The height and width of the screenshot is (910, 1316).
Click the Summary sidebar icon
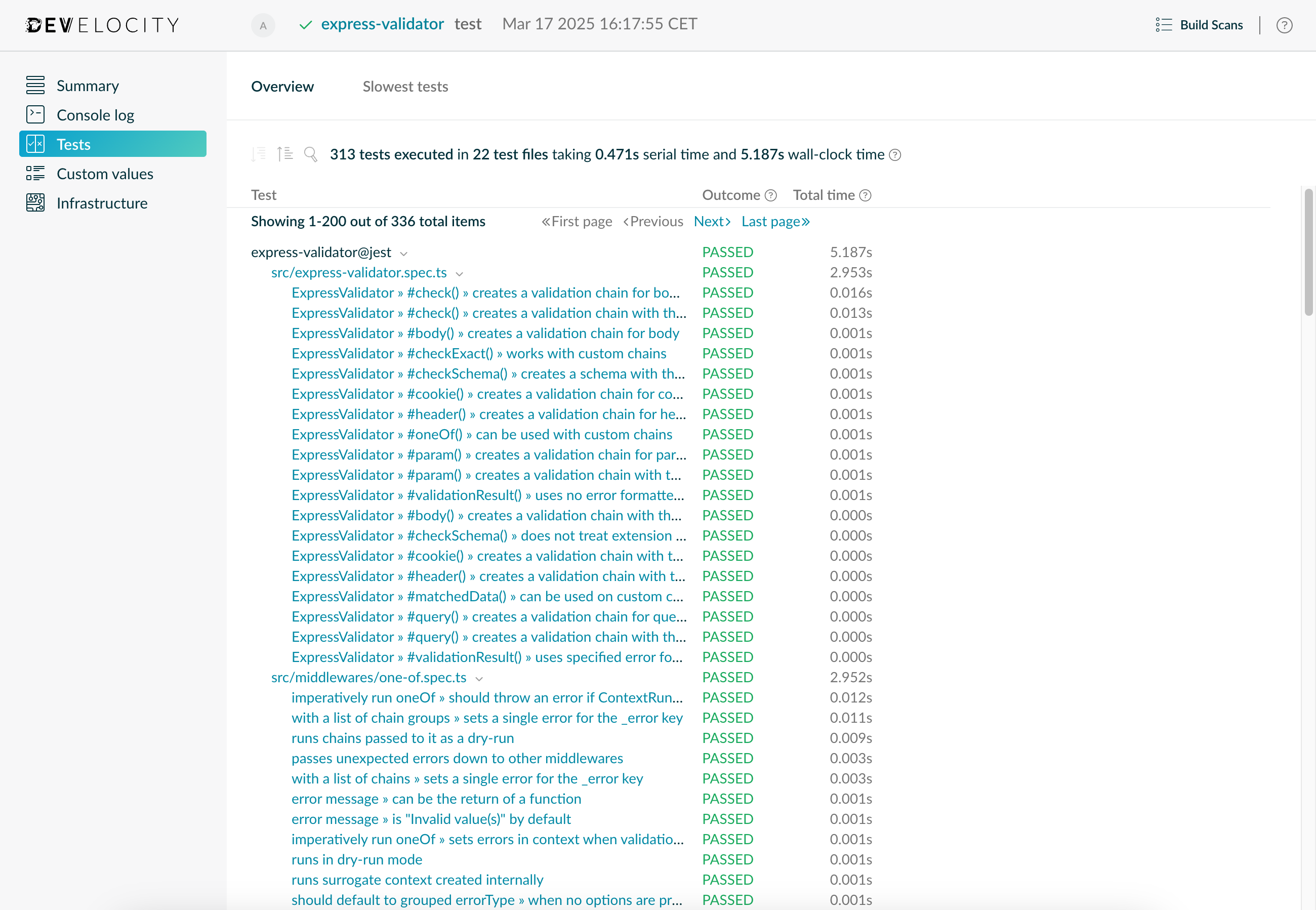(35, 85)
